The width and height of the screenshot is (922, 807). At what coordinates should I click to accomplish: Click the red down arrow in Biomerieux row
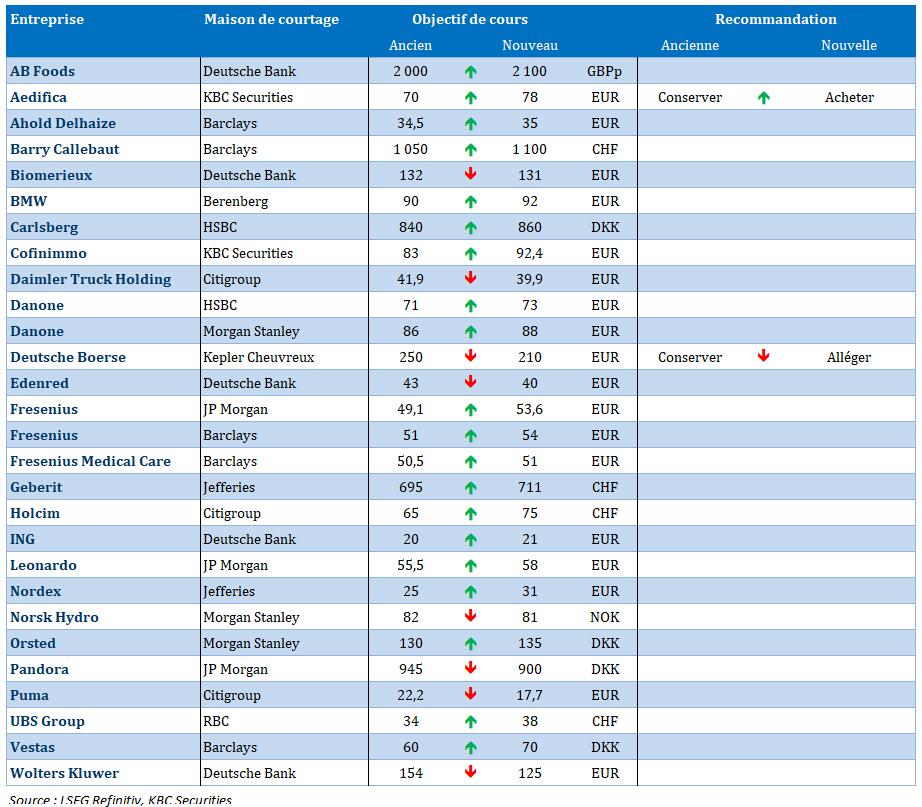470,175
